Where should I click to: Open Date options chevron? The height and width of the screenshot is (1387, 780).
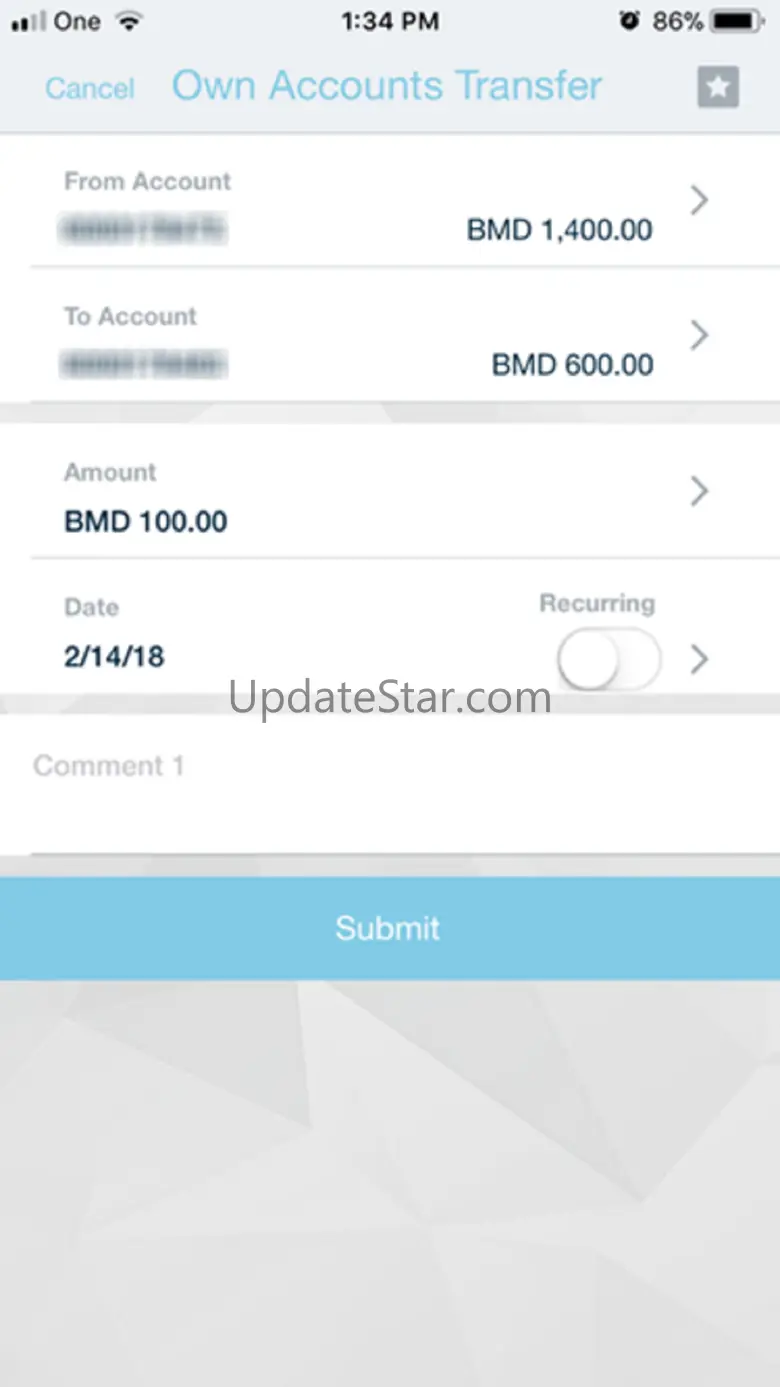point(700,659)
